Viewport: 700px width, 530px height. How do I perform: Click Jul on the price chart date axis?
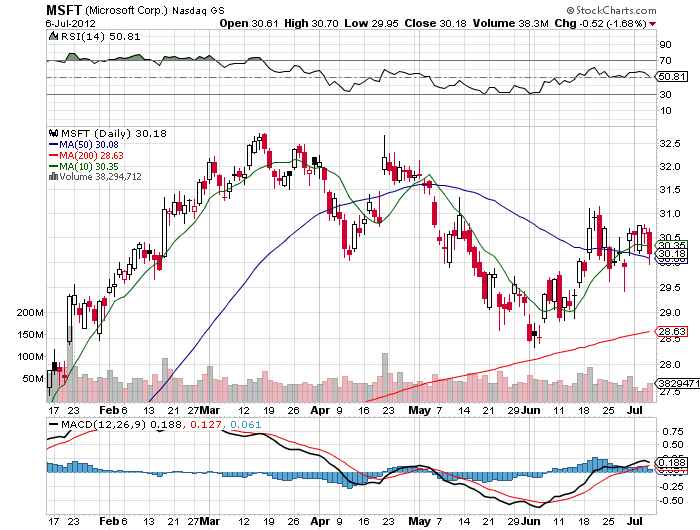(x=635, y=410)
